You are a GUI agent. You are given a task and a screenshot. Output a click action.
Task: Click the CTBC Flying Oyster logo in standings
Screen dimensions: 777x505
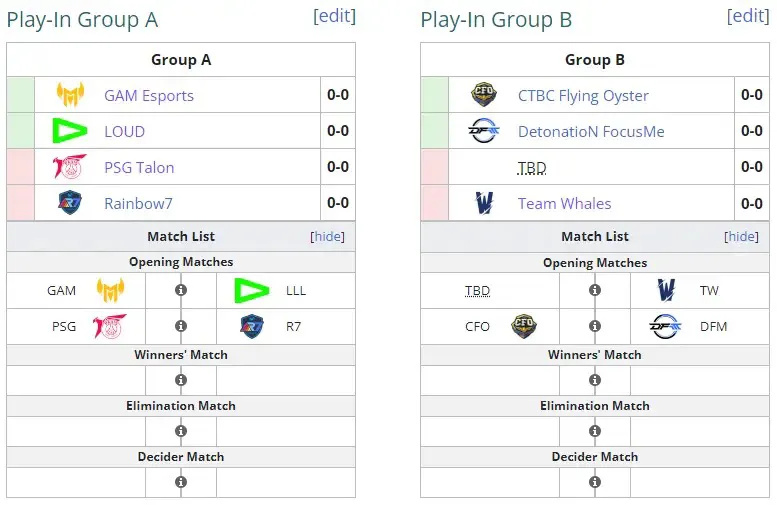coord(484,95)
